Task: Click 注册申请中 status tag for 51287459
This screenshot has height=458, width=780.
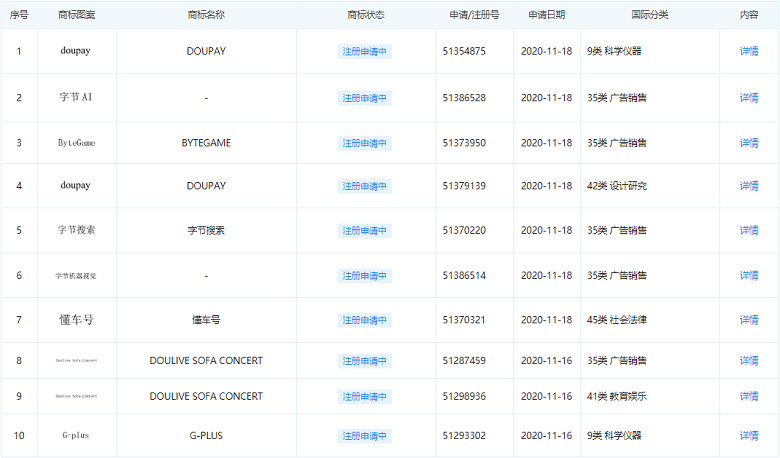Action: click(x=365, y=361)
